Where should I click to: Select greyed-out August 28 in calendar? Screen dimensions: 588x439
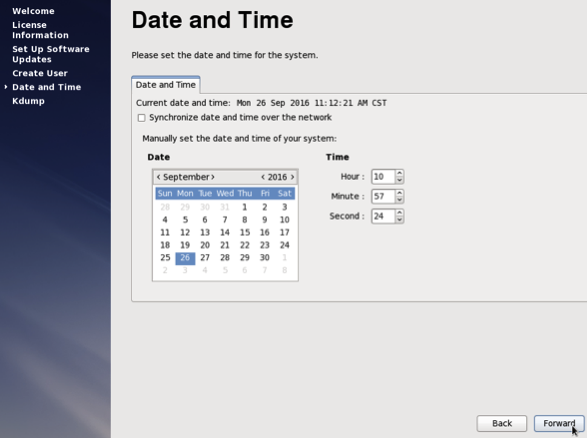165,207
